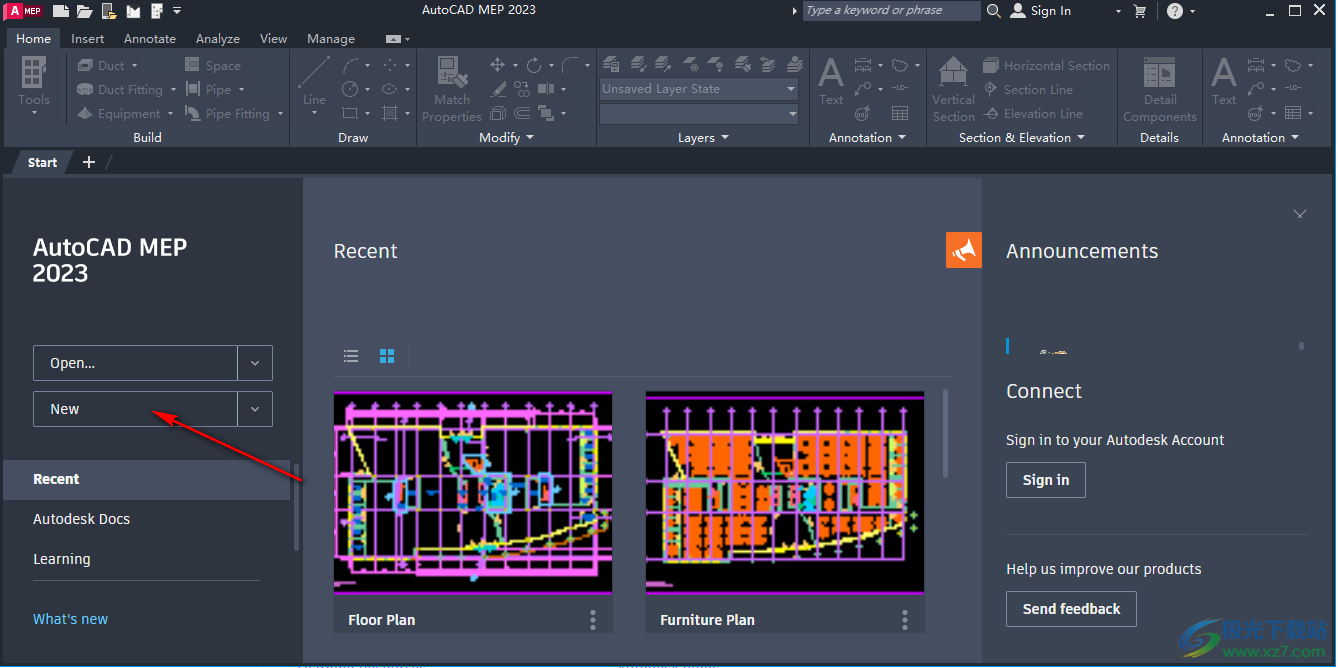The image size is (1338, 668).
Task: Expand the Open button dropdown arrow
Action: (255, 363)
